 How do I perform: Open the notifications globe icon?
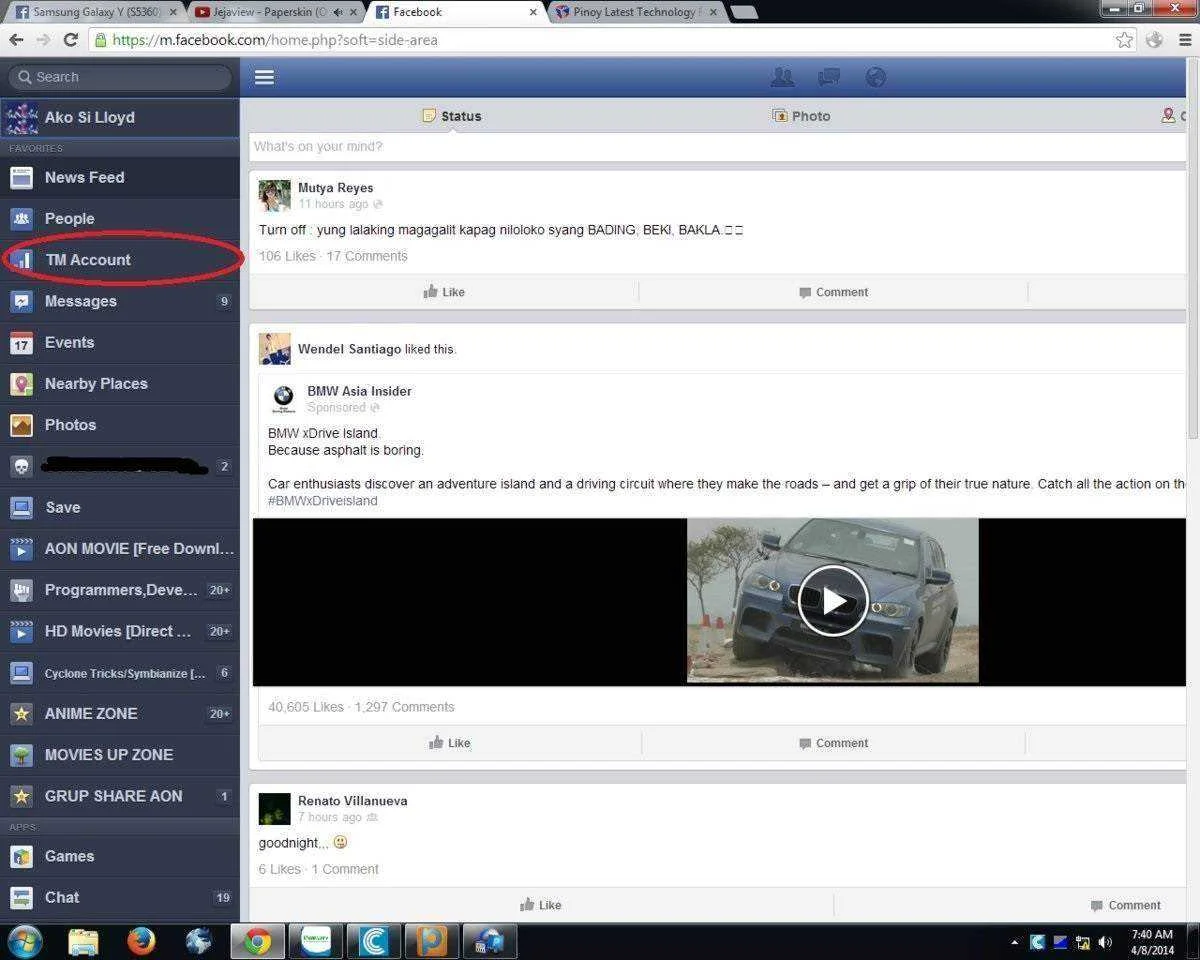pos(876,77)
